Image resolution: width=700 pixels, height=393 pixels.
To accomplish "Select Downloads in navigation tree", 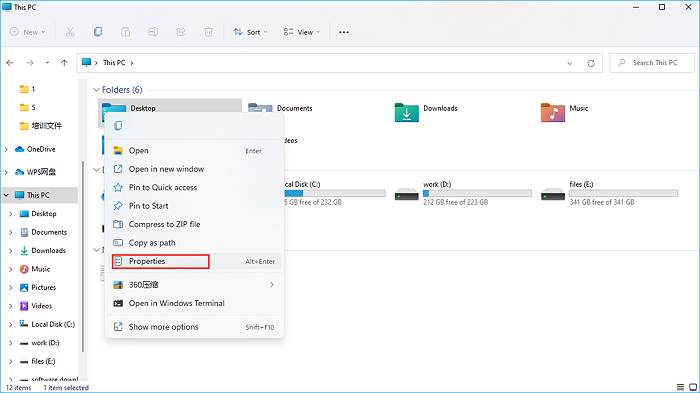I will point(43,251).
